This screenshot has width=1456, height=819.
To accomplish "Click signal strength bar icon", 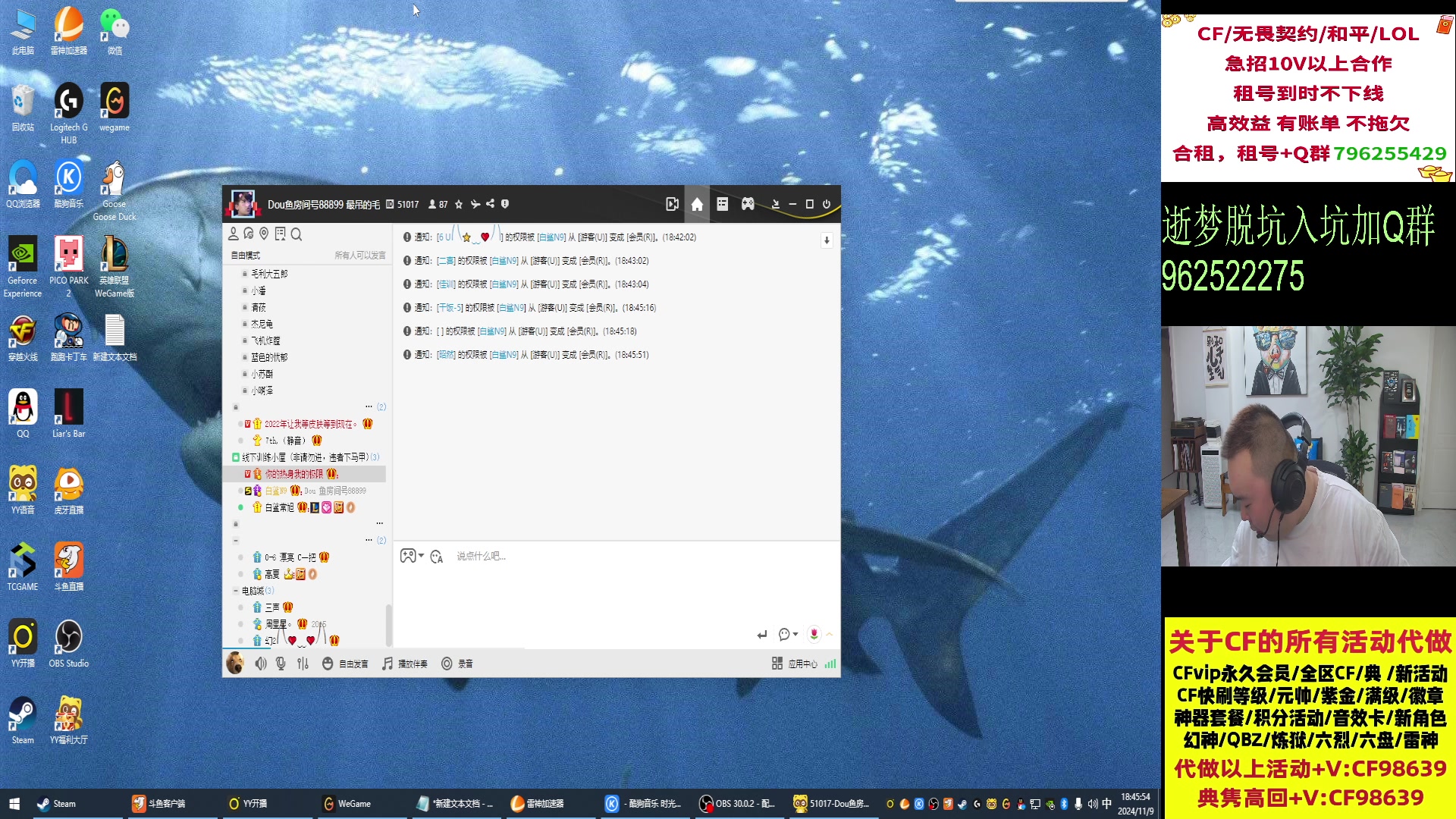I will point(831,663).
